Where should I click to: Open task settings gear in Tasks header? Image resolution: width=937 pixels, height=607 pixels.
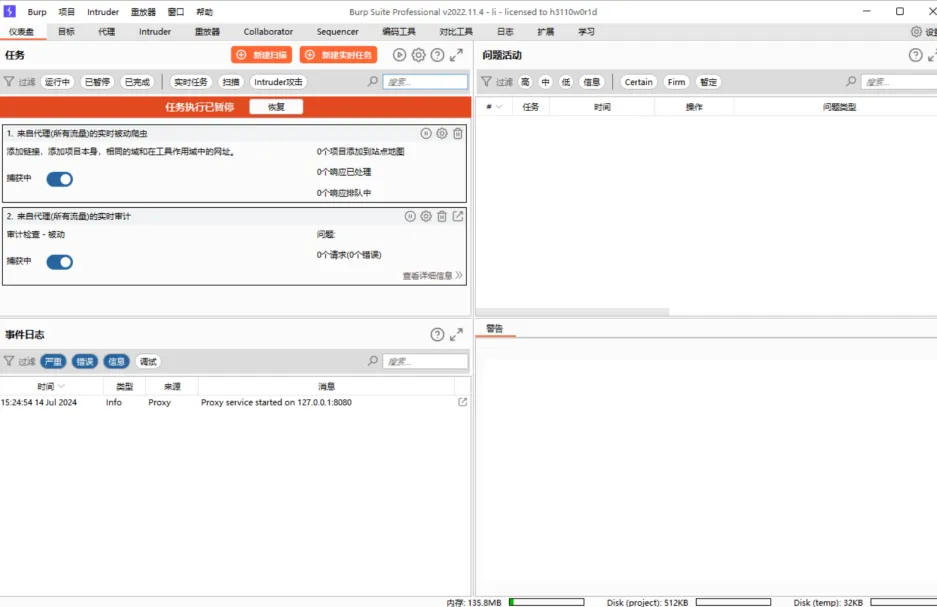click(x=418, y=55)
